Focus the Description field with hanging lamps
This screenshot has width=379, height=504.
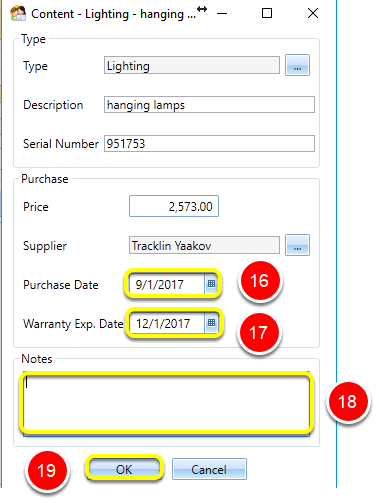coord(209,105)
